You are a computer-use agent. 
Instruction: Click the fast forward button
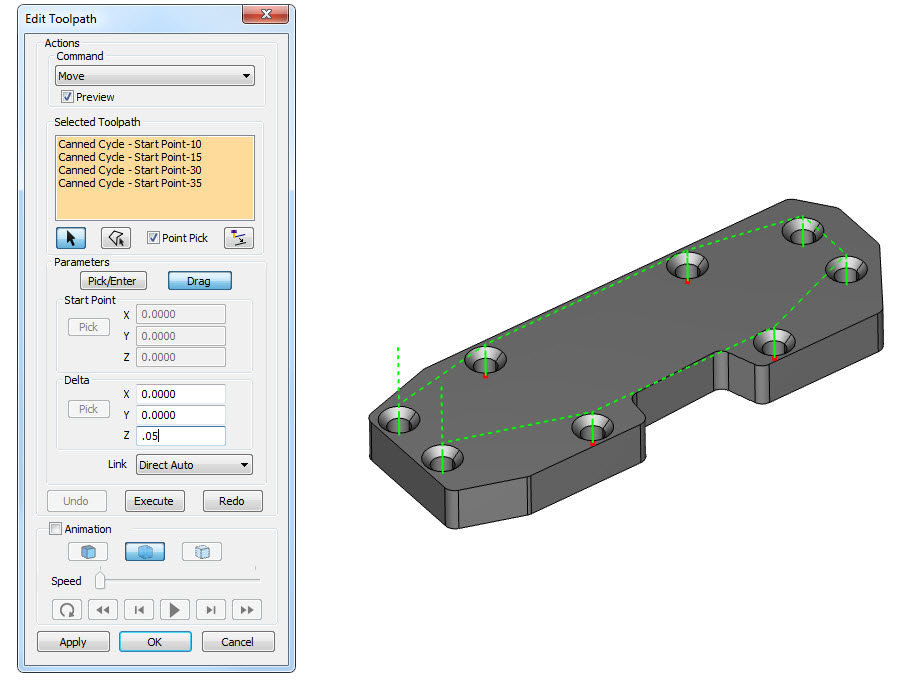247,610
